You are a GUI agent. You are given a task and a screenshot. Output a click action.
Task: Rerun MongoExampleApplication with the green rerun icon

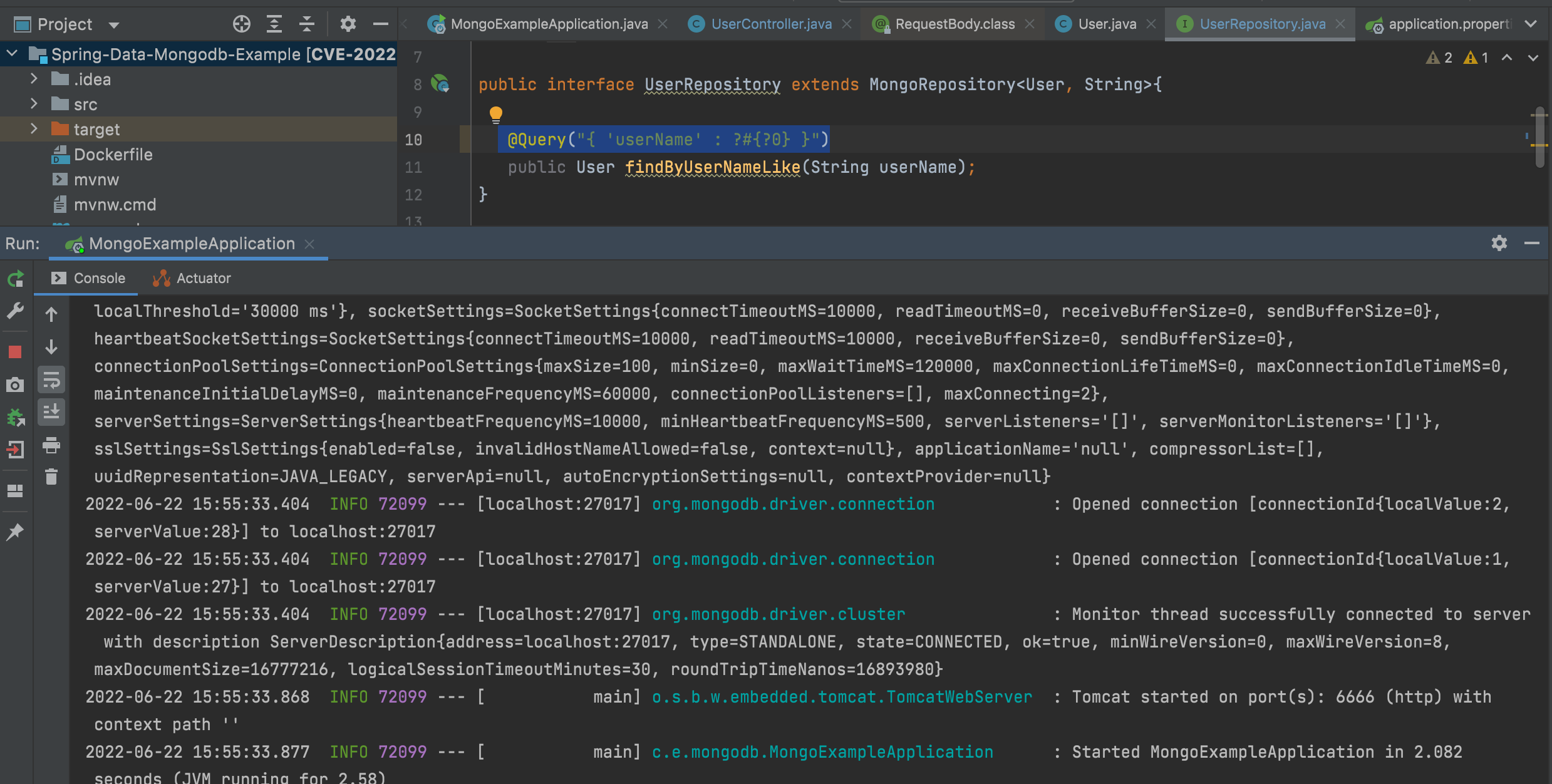tap(16, 279)
